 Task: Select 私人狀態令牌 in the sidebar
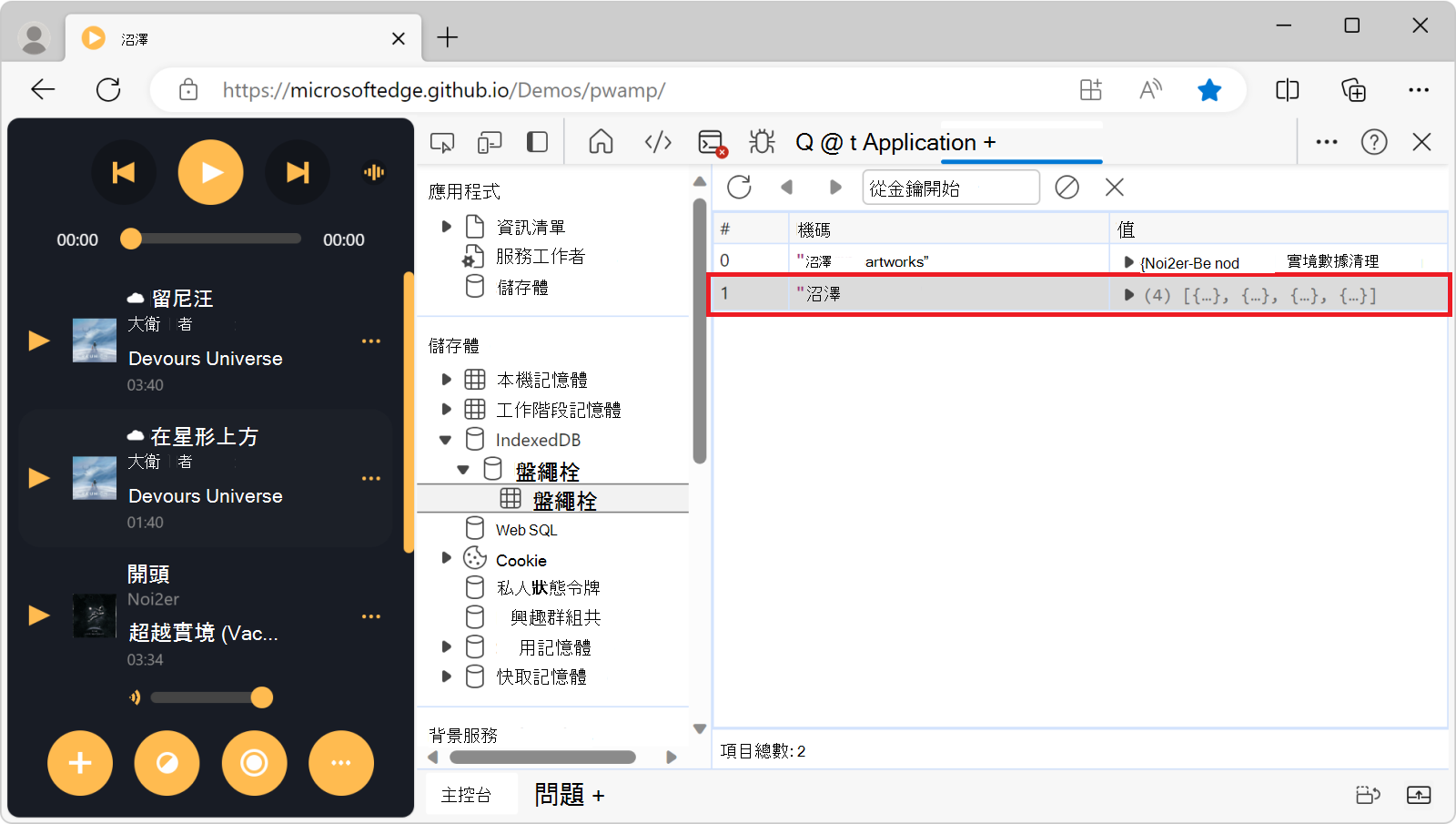click(549, 588)
